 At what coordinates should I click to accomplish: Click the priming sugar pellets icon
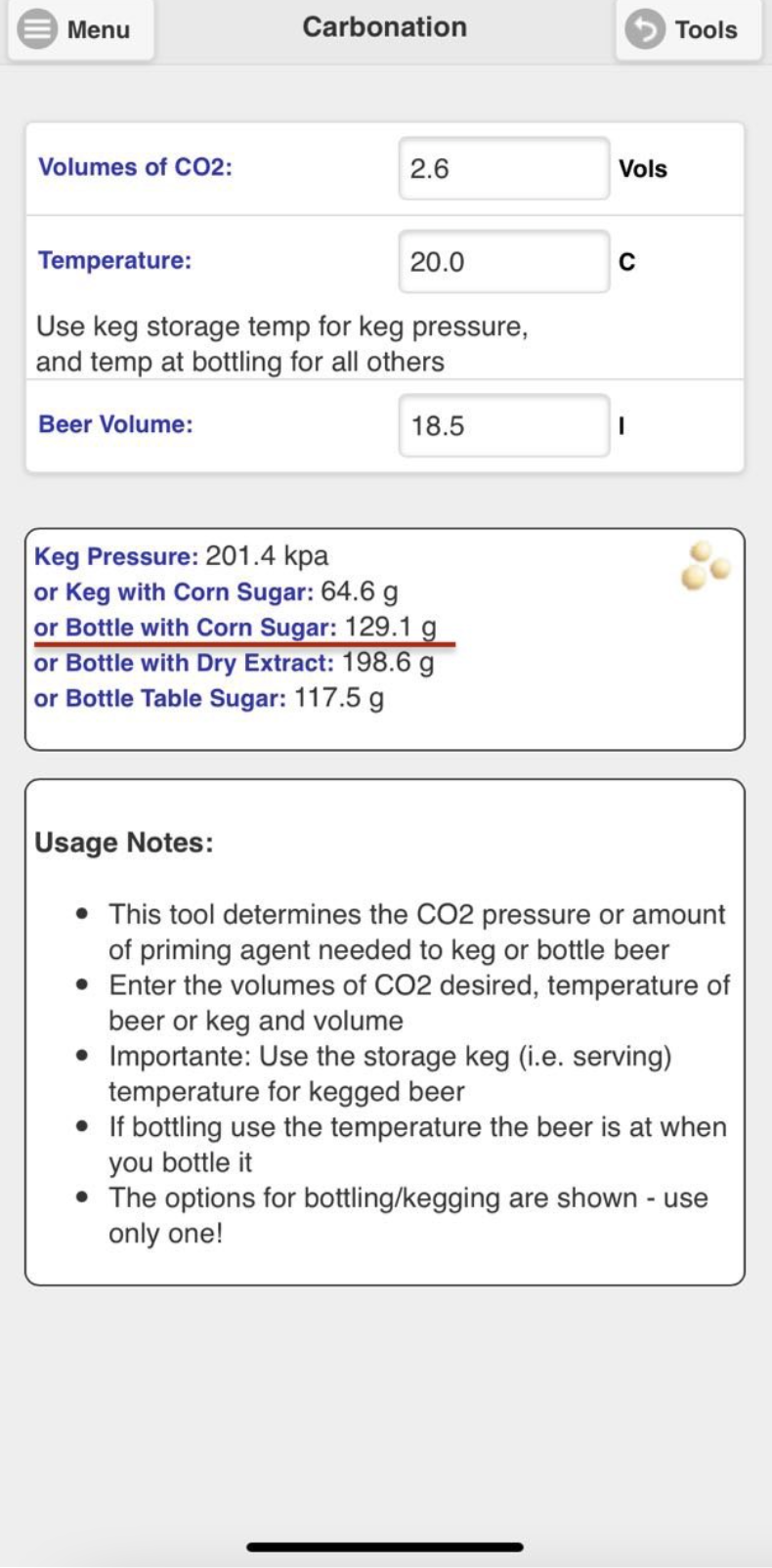tap(705, 566)
